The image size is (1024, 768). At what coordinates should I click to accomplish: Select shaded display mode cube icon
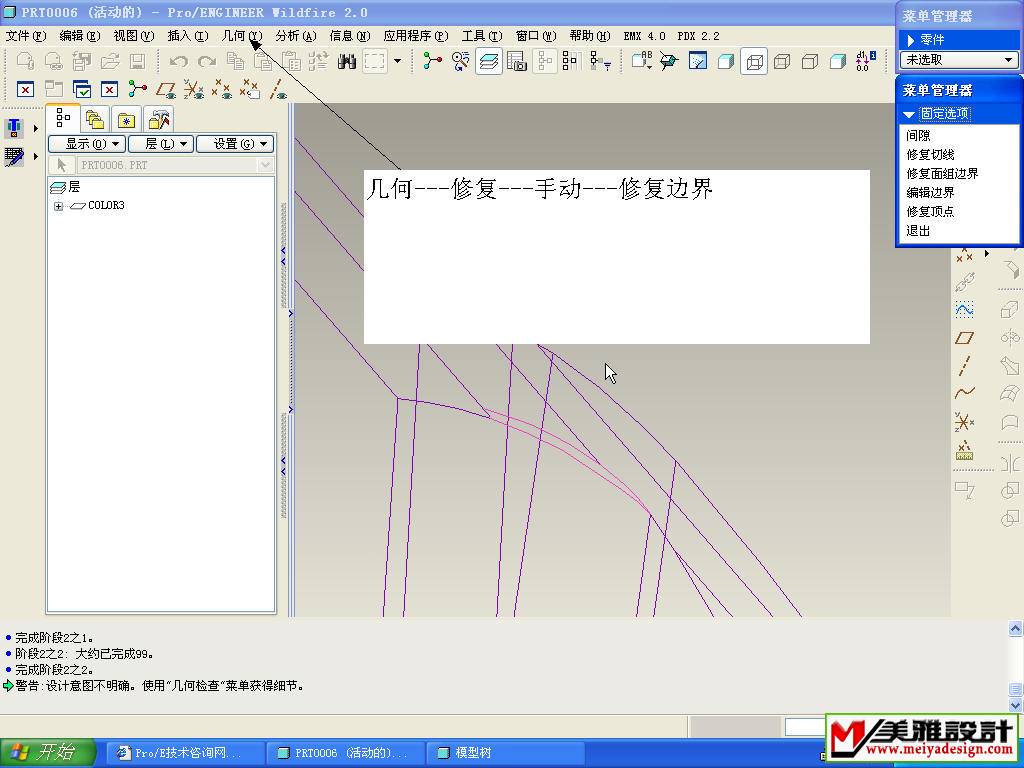[x=838, y=61]
